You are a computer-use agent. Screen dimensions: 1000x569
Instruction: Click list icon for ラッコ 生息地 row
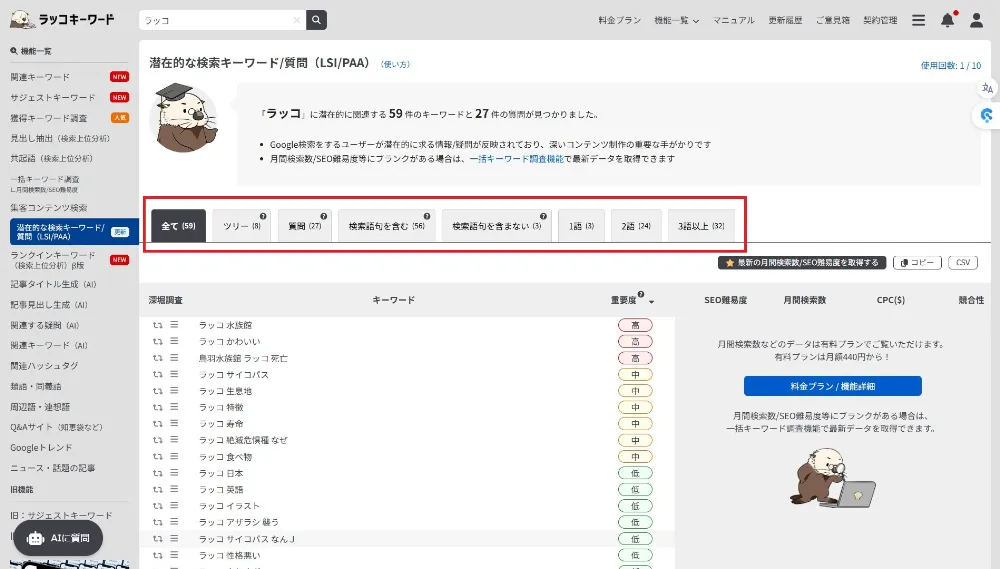[x=174, y=391]
